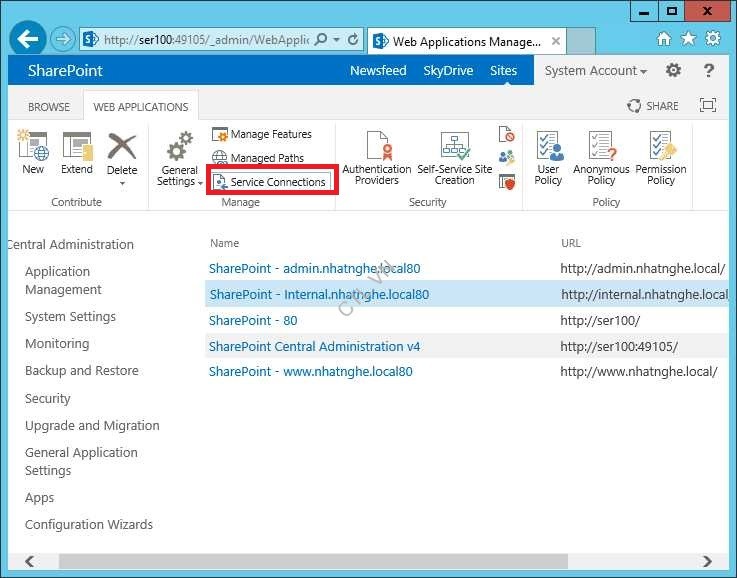Open SkyDrive in the top bar

point(448,70)
